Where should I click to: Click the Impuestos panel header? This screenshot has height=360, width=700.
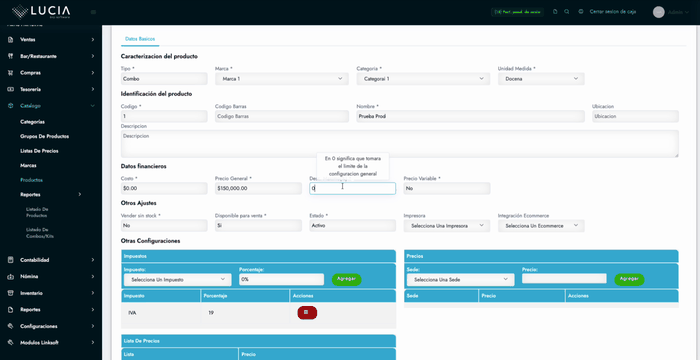coord(258,256)
